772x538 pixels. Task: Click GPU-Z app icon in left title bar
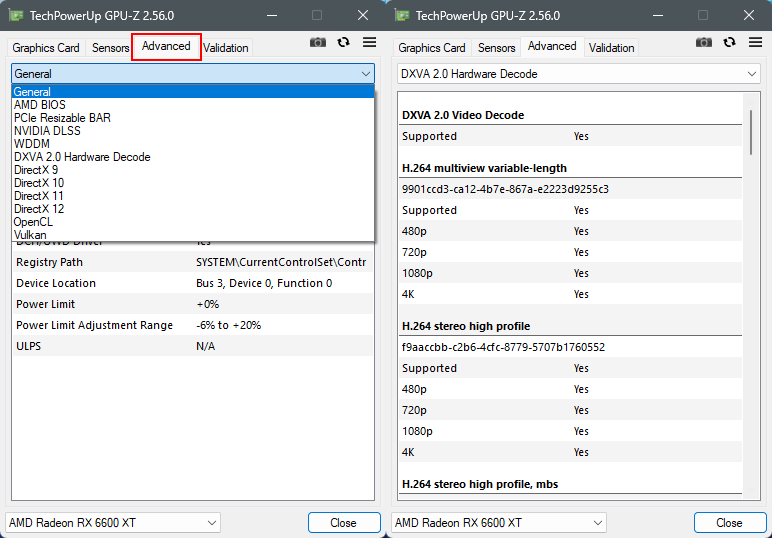16,15
